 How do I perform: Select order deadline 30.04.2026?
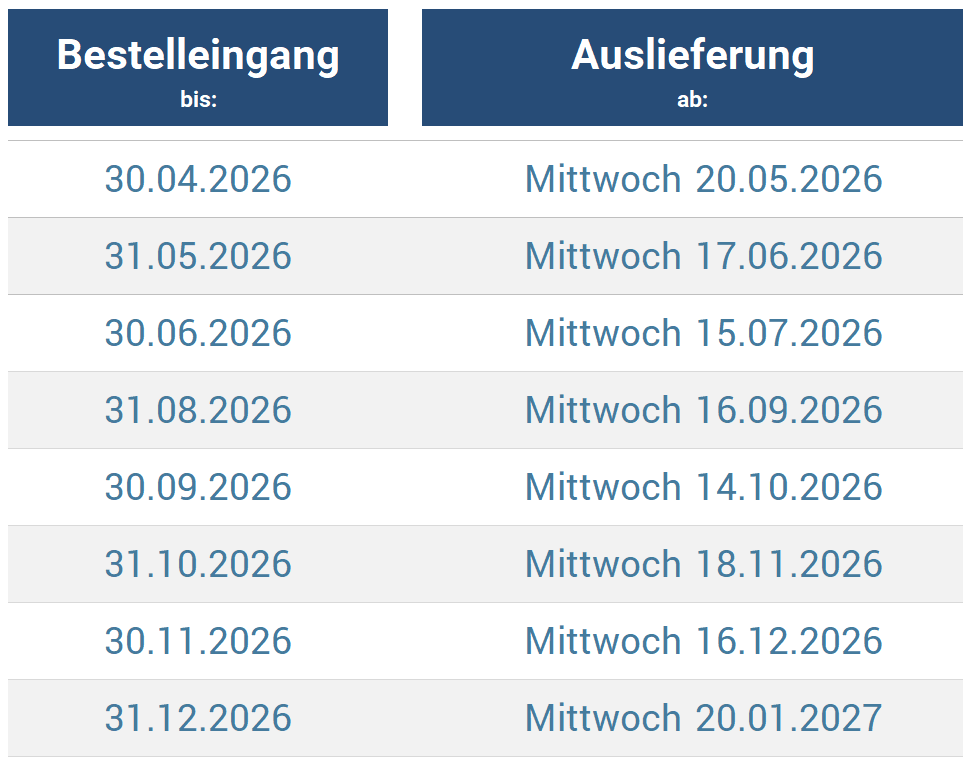(198, 179)
